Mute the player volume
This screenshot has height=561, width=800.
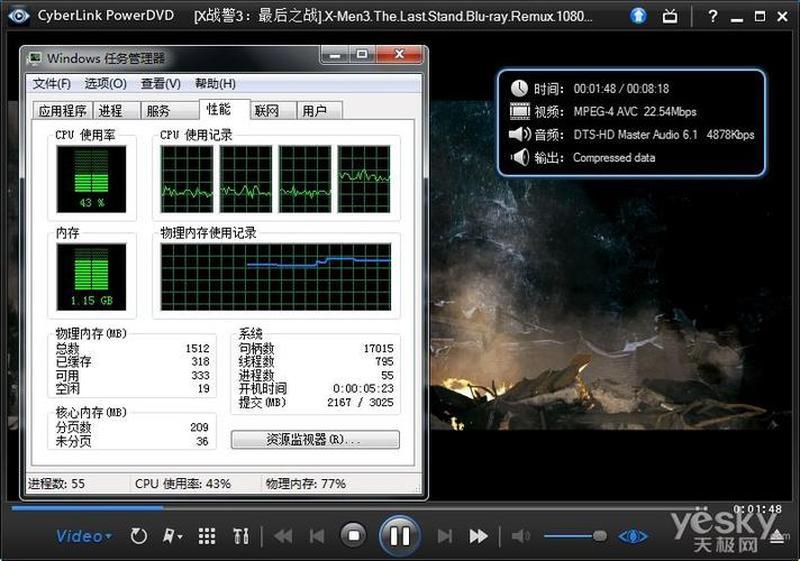pyautogui.click(x=520, y=536)
